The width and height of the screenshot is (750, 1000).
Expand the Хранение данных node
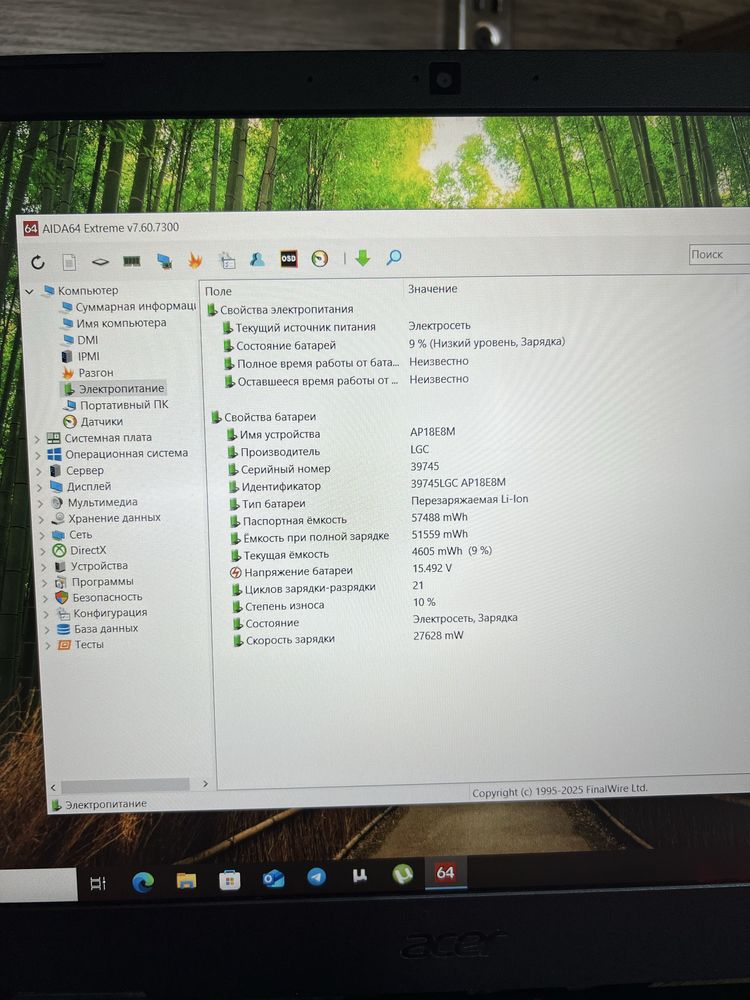click(x=41, y=520)
